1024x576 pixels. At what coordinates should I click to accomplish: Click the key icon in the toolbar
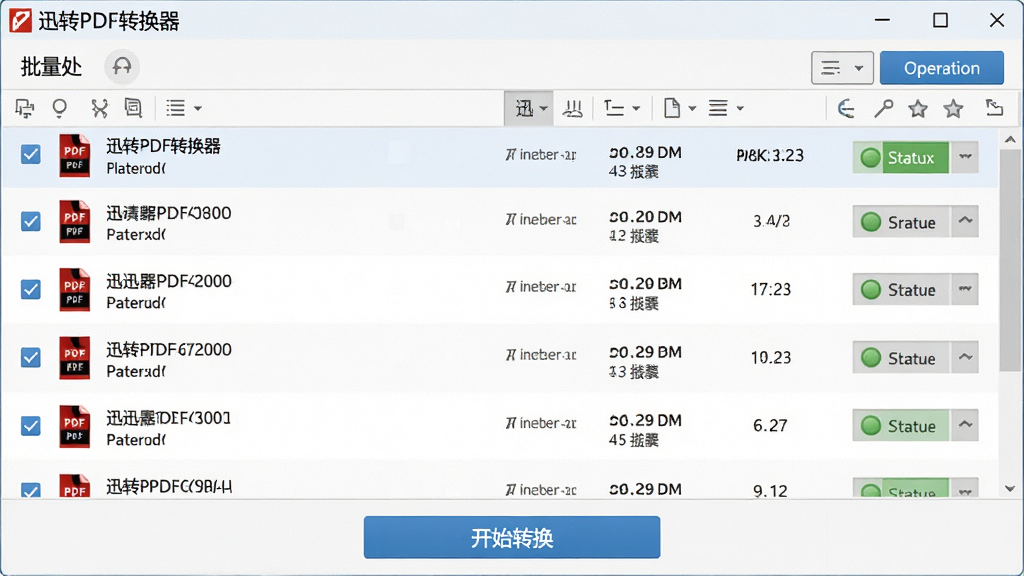[883, 108]
